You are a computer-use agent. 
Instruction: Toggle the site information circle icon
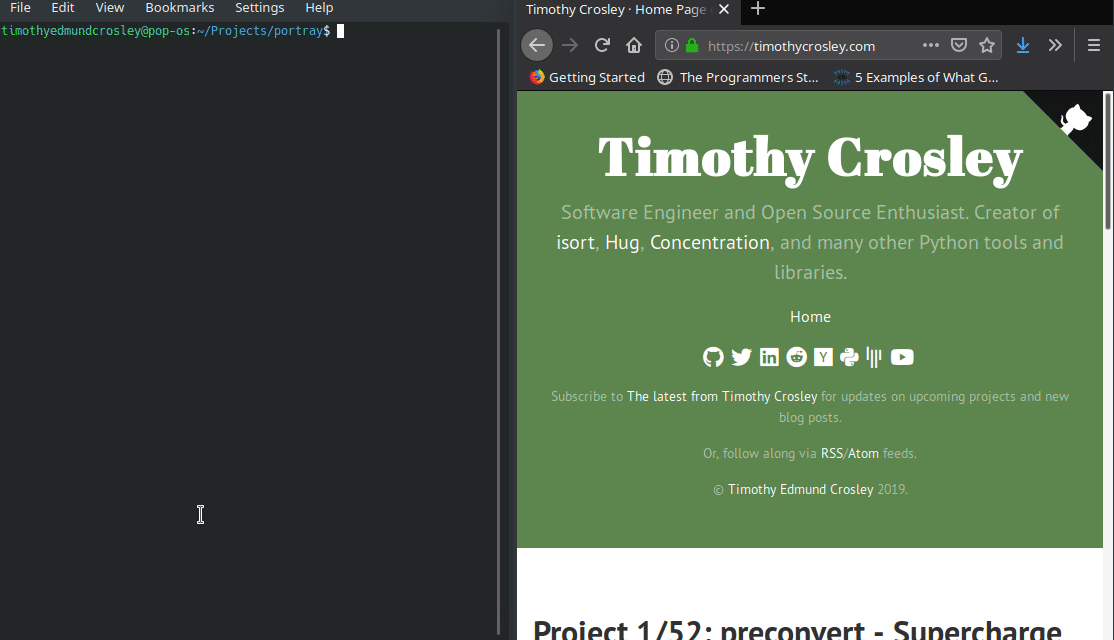pyautogui.click(x=671, y=45)
